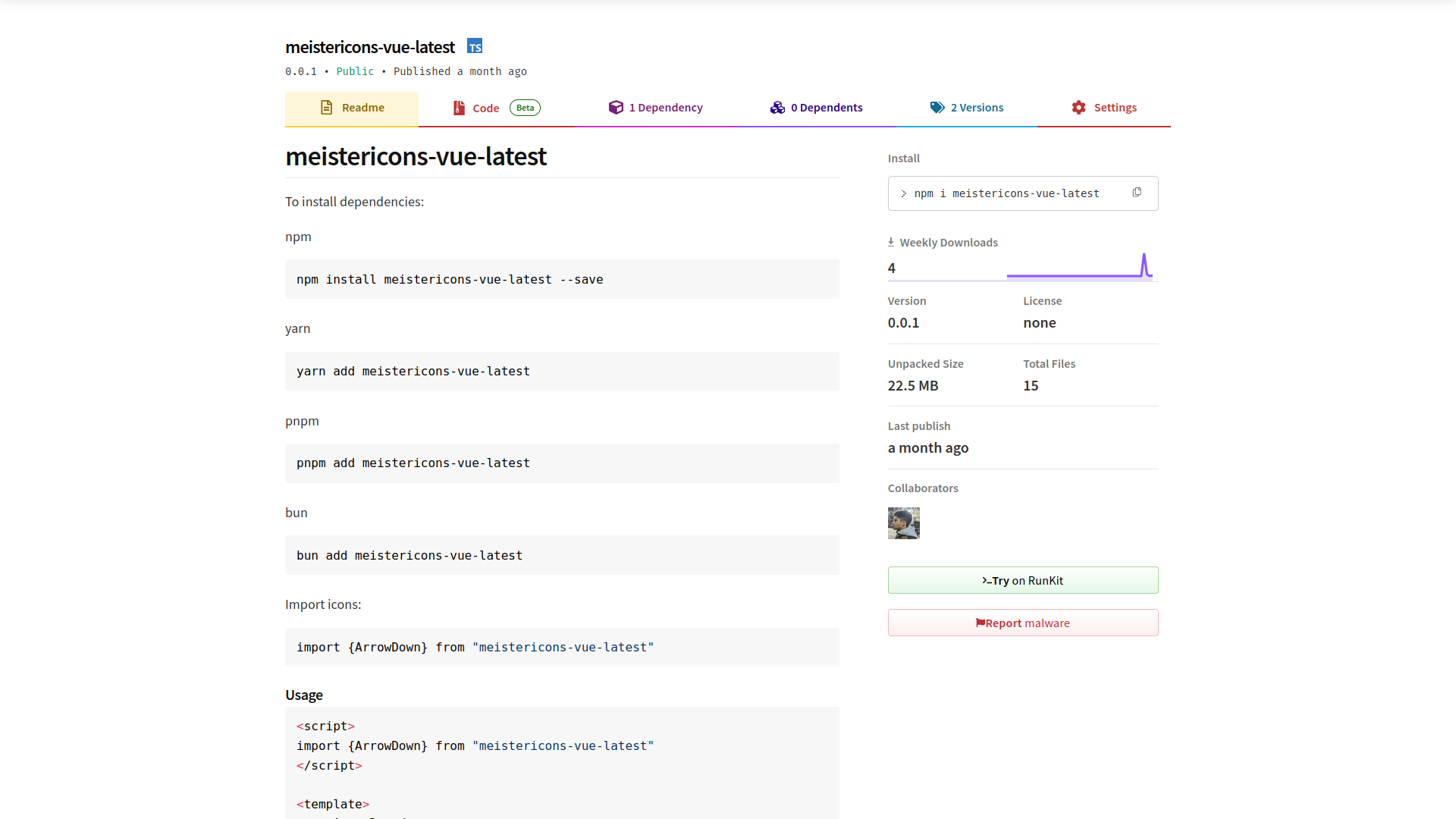Viewport: 1456px width, 819px height.
Task: Click the Beta badge on Code tab
Action: [525, 108]
